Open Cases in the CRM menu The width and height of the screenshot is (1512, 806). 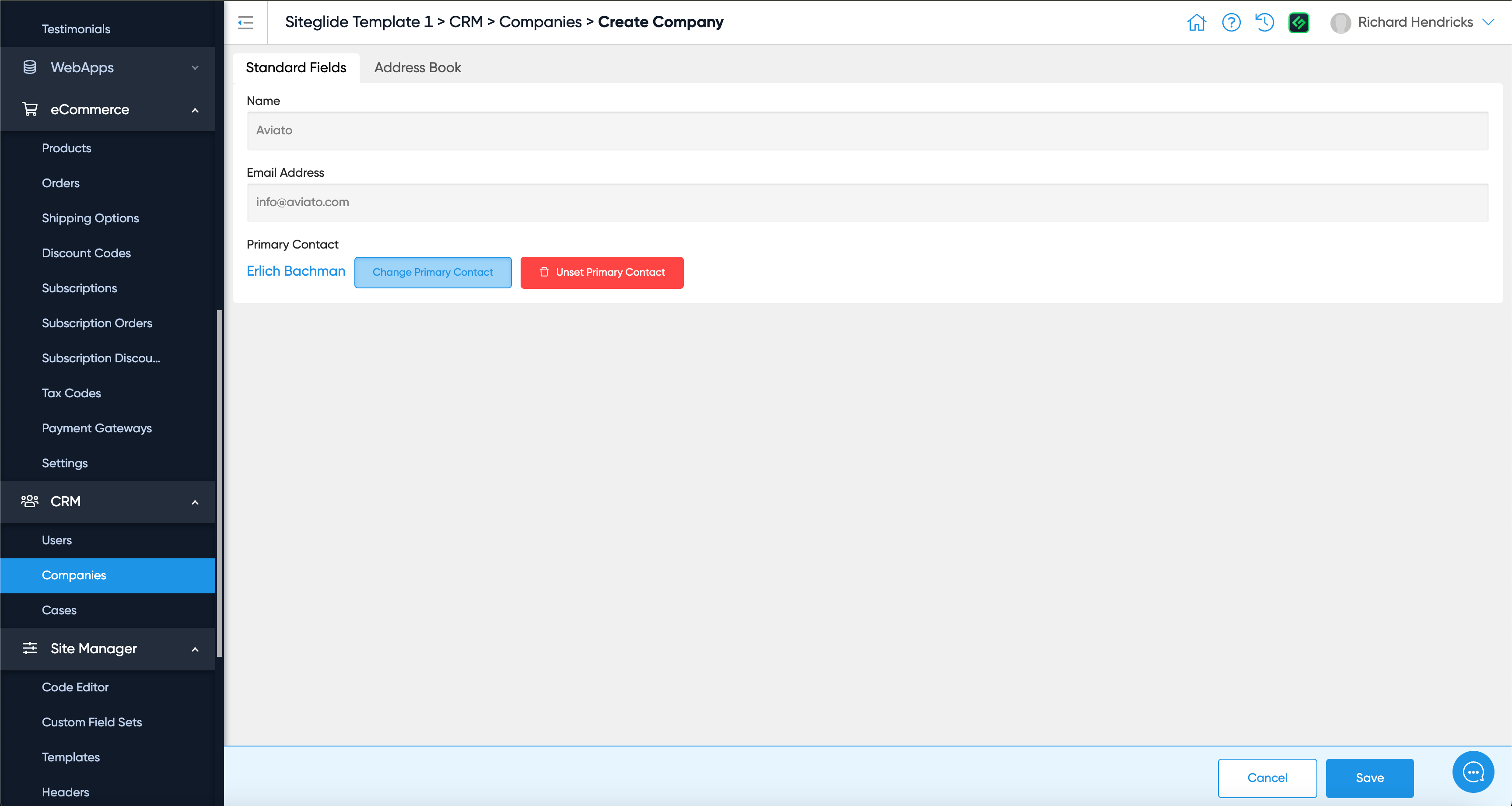pyautogui.click(x=59, y=610)
